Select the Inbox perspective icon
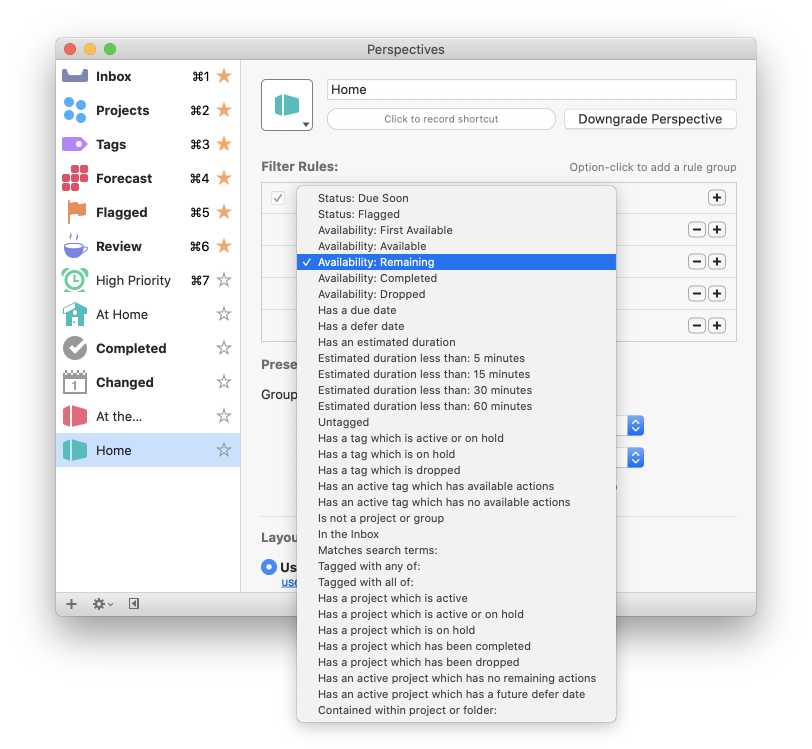The image size is (812, 749). pyautogui.click(x=75, y=76)
